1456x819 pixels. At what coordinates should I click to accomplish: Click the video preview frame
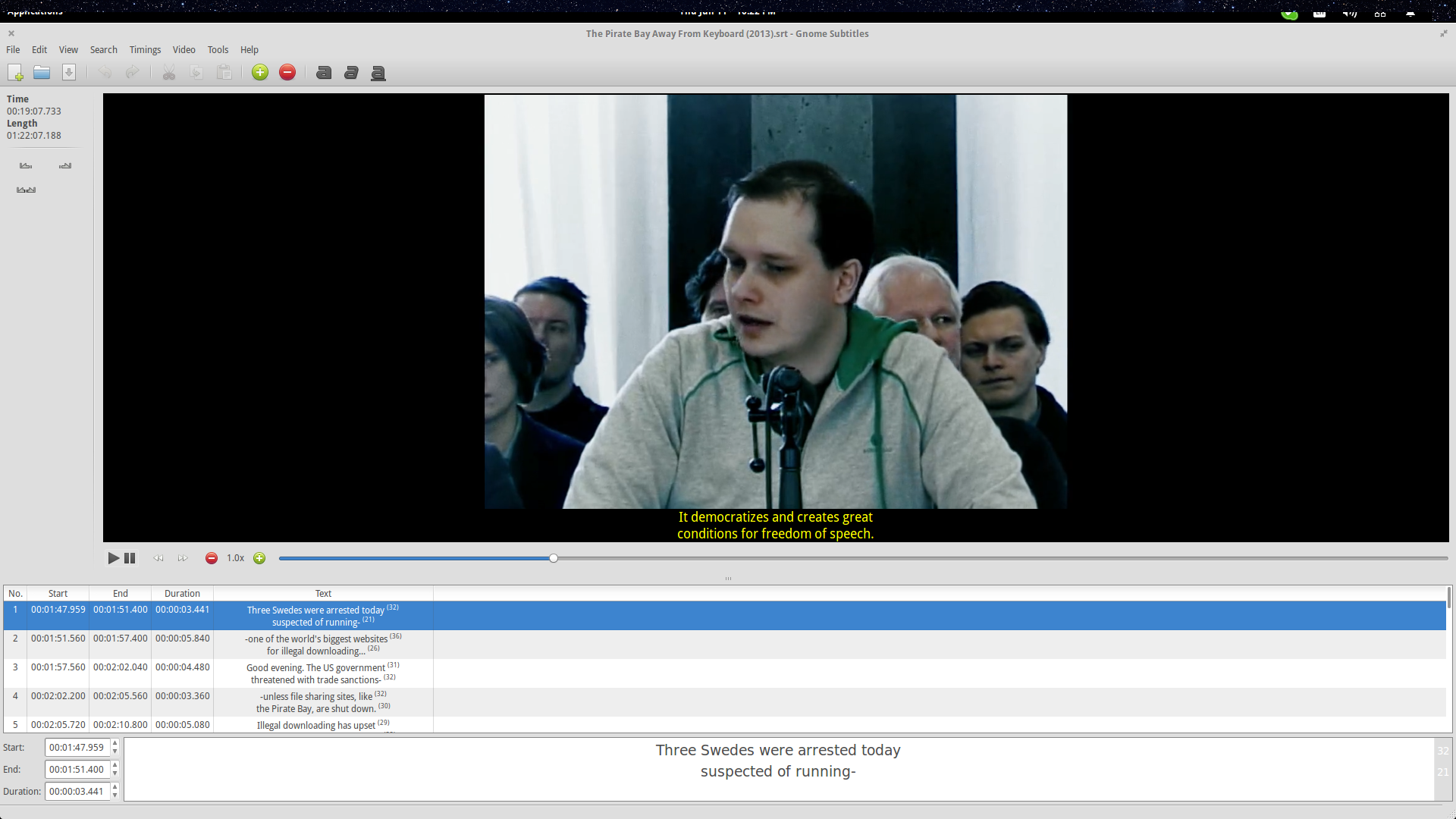(x=776, y=318)
